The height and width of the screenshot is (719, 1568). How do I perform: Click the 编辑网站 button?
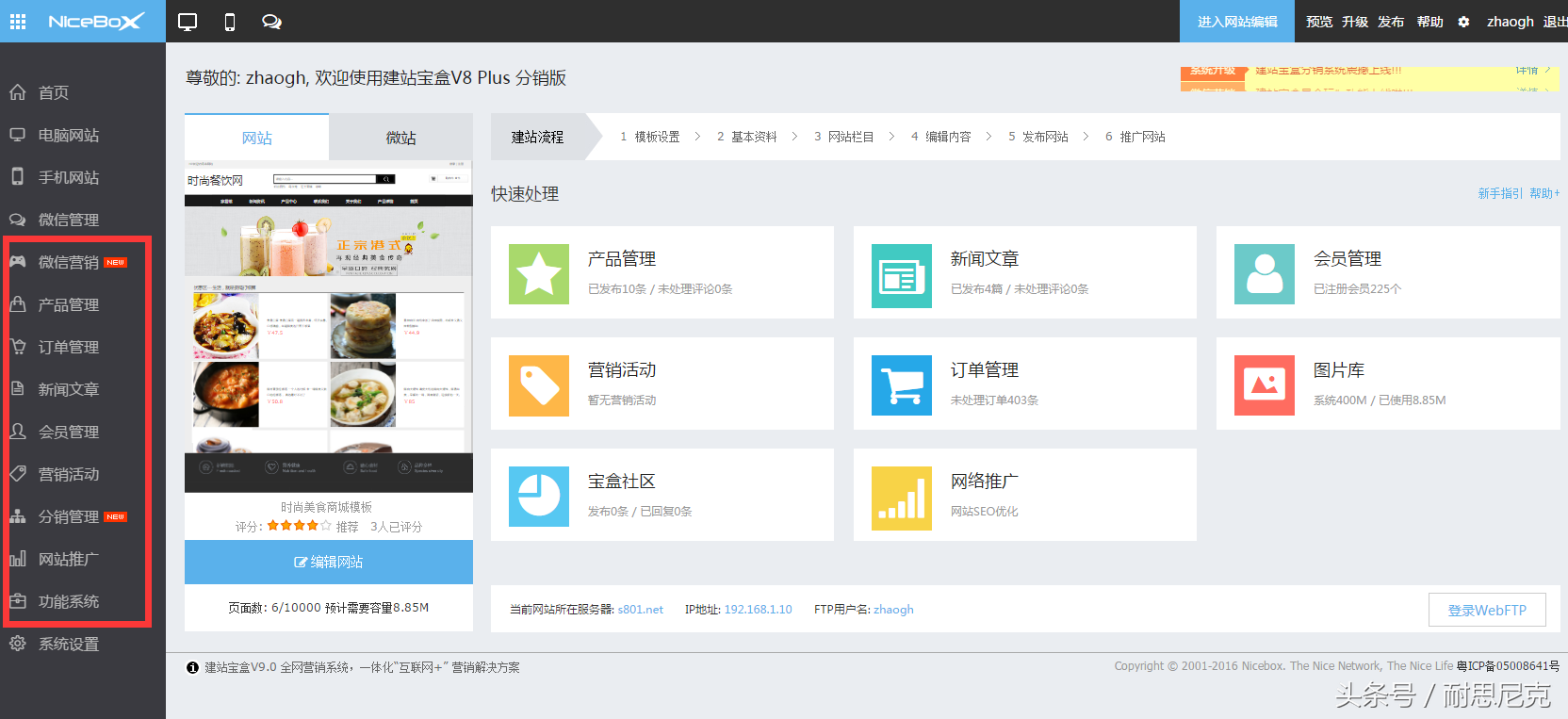pyautogui.click(x=329, y=562)
